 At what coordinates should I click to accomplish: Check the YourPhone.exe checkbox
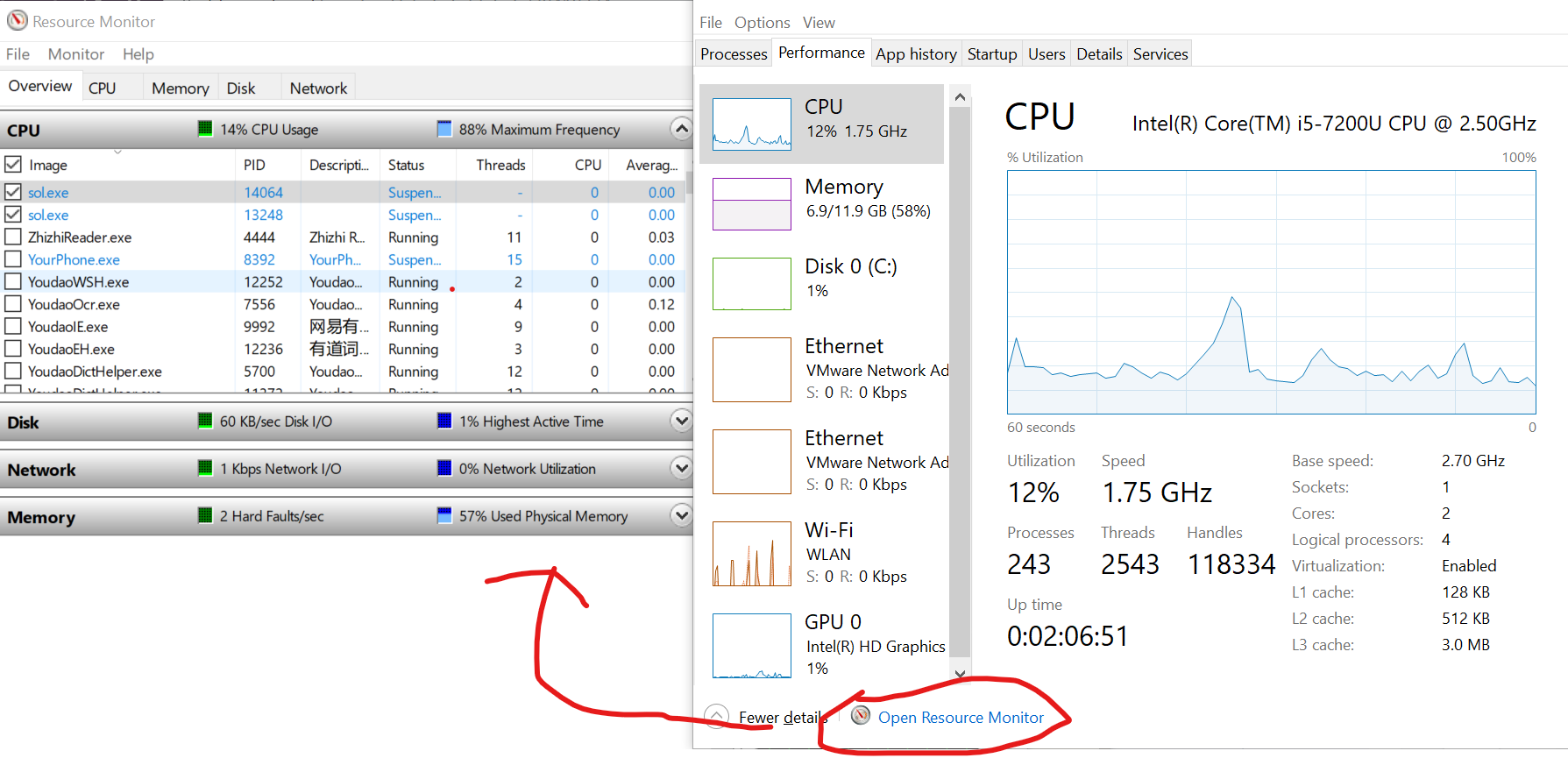point(13,259)
